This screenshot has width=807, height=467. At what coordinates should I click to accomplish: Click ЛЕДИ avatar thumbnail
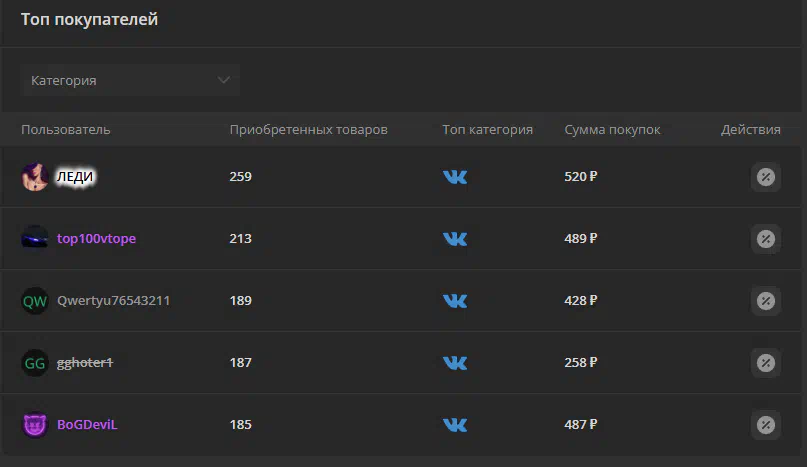pyautogui.click(x=35, y=177)
